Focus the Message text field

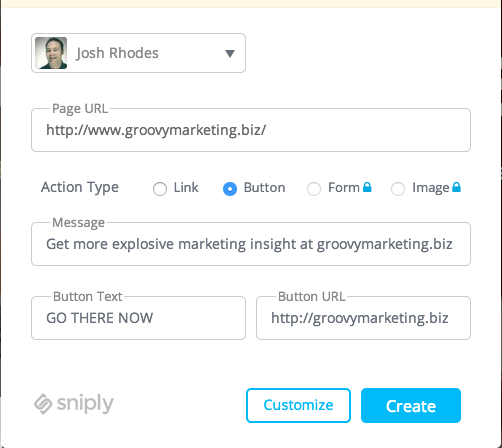(251, 244)
